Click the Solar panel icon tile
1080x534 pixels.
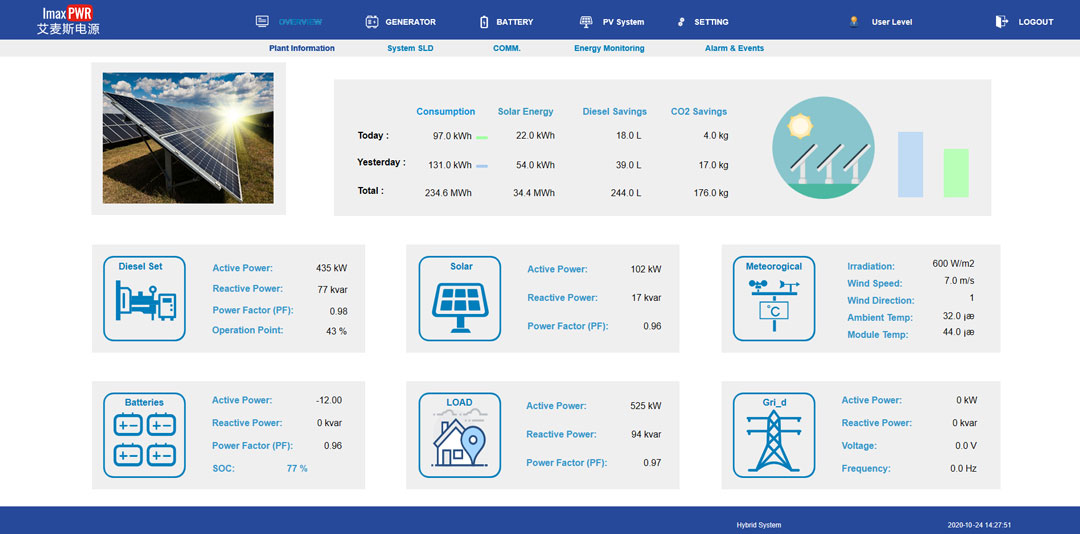coord(460,299)
